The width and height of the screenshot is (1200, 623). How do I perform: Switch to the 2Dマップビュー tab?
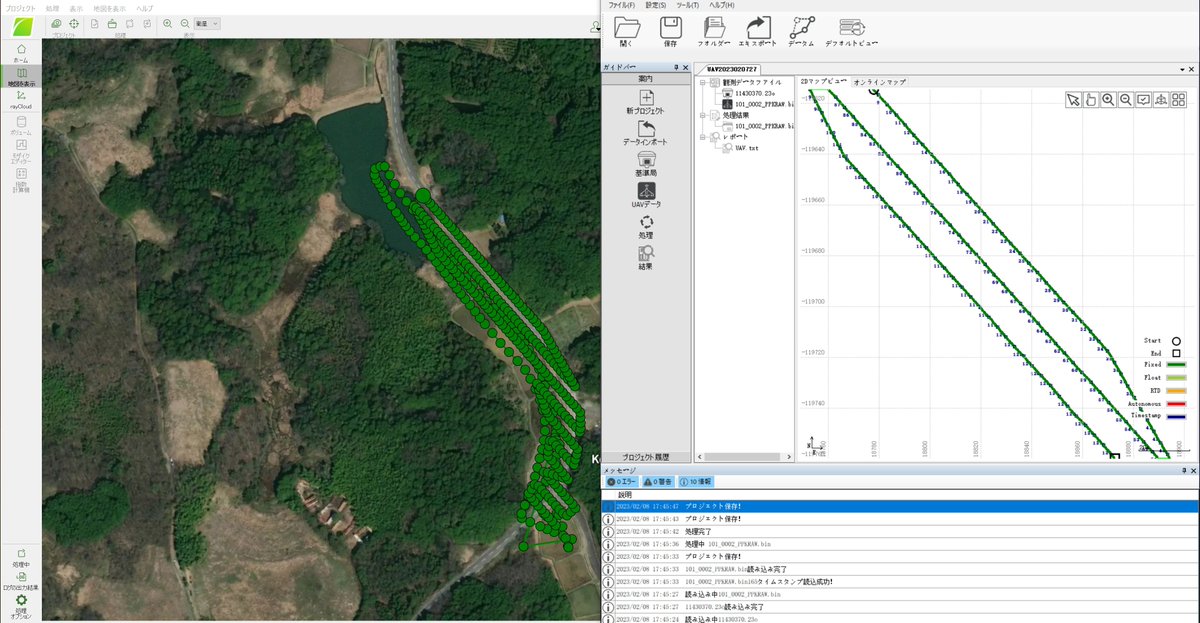click(x=823, y=80)
